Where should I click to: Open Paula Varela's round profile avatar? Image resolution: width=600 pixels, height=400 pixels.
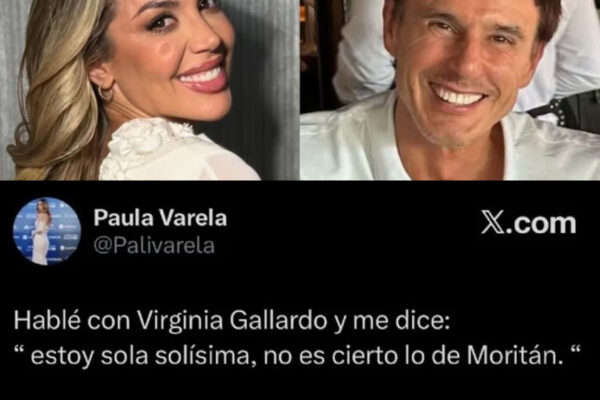[x=47, y=231]
